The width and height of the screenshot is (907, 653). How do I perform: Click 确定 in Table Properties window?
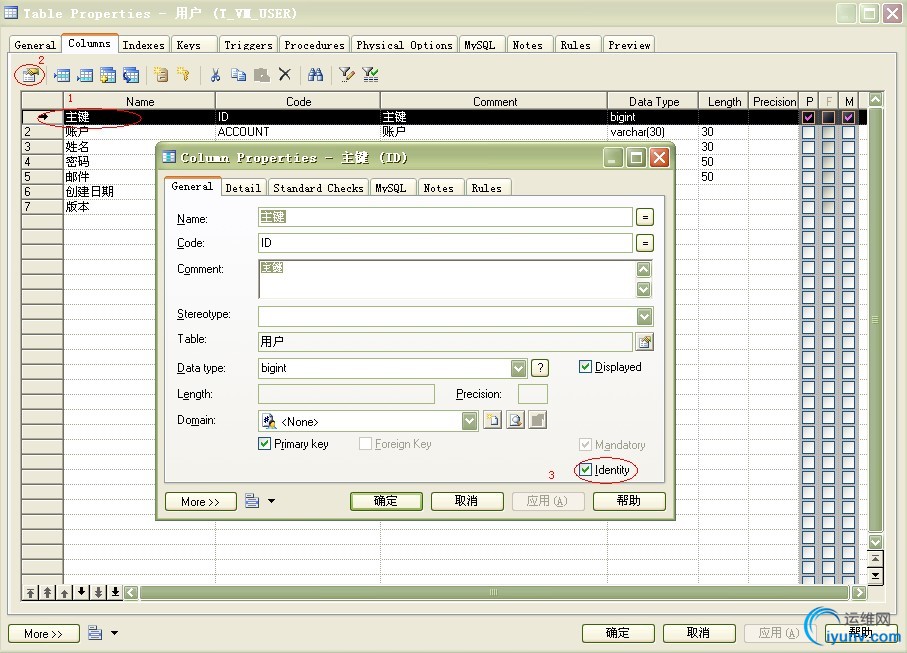pos(618,633)
